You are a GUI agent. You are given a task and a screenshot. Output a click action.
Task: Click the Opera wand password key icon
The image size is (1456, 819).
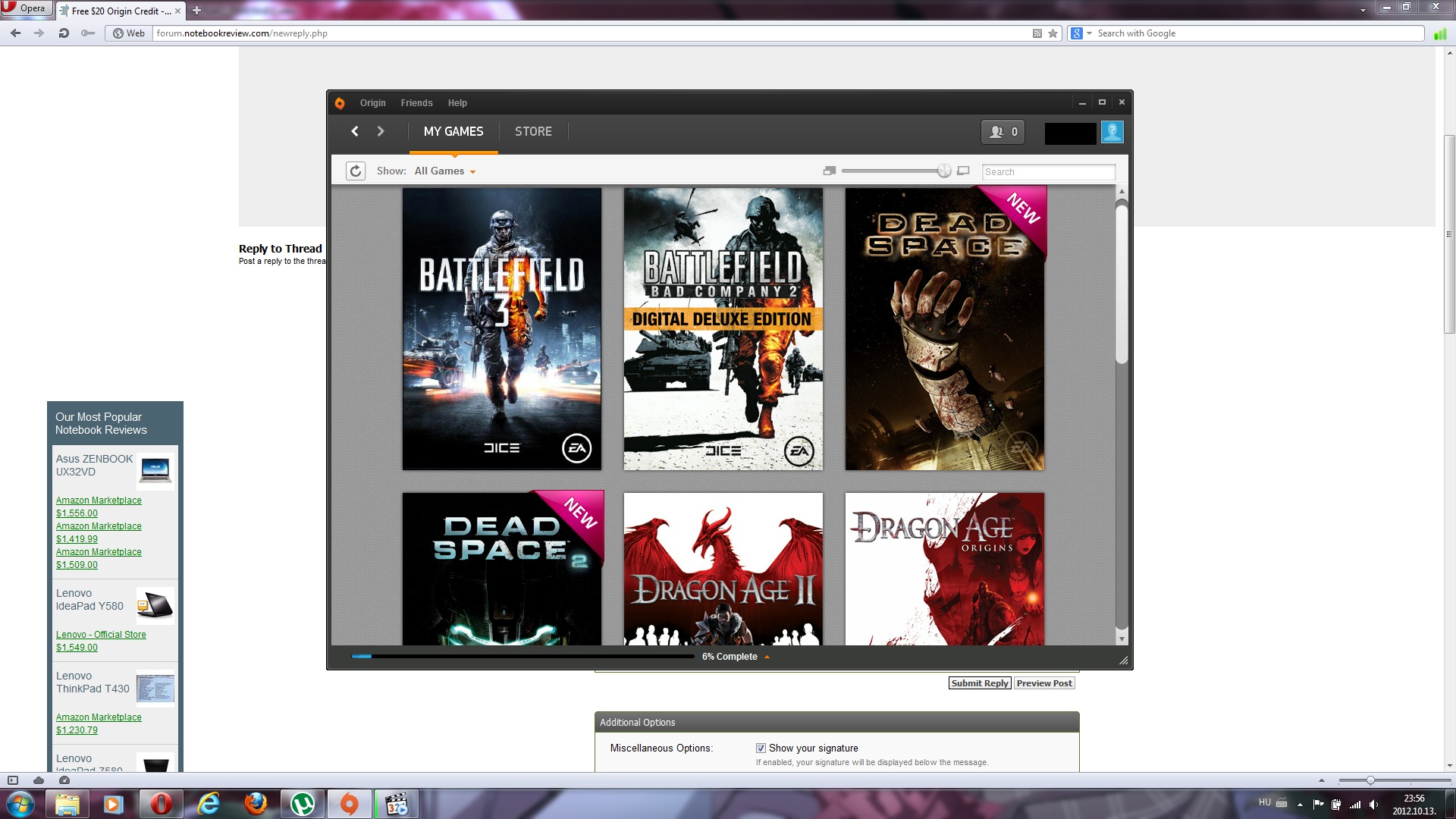88,33
